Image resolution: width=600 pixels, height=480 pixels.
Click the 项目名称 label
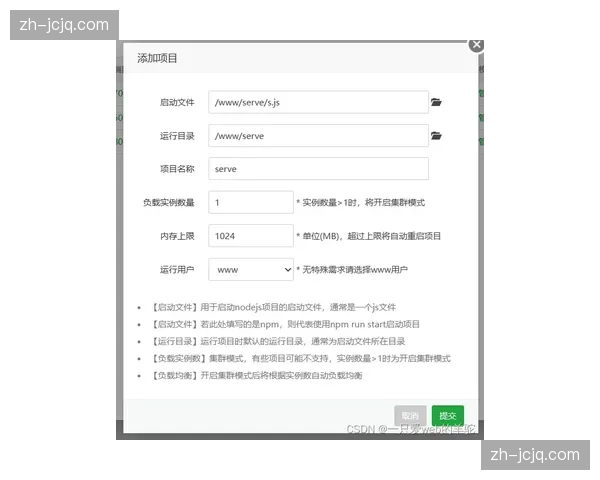click(x=177, y=169)
